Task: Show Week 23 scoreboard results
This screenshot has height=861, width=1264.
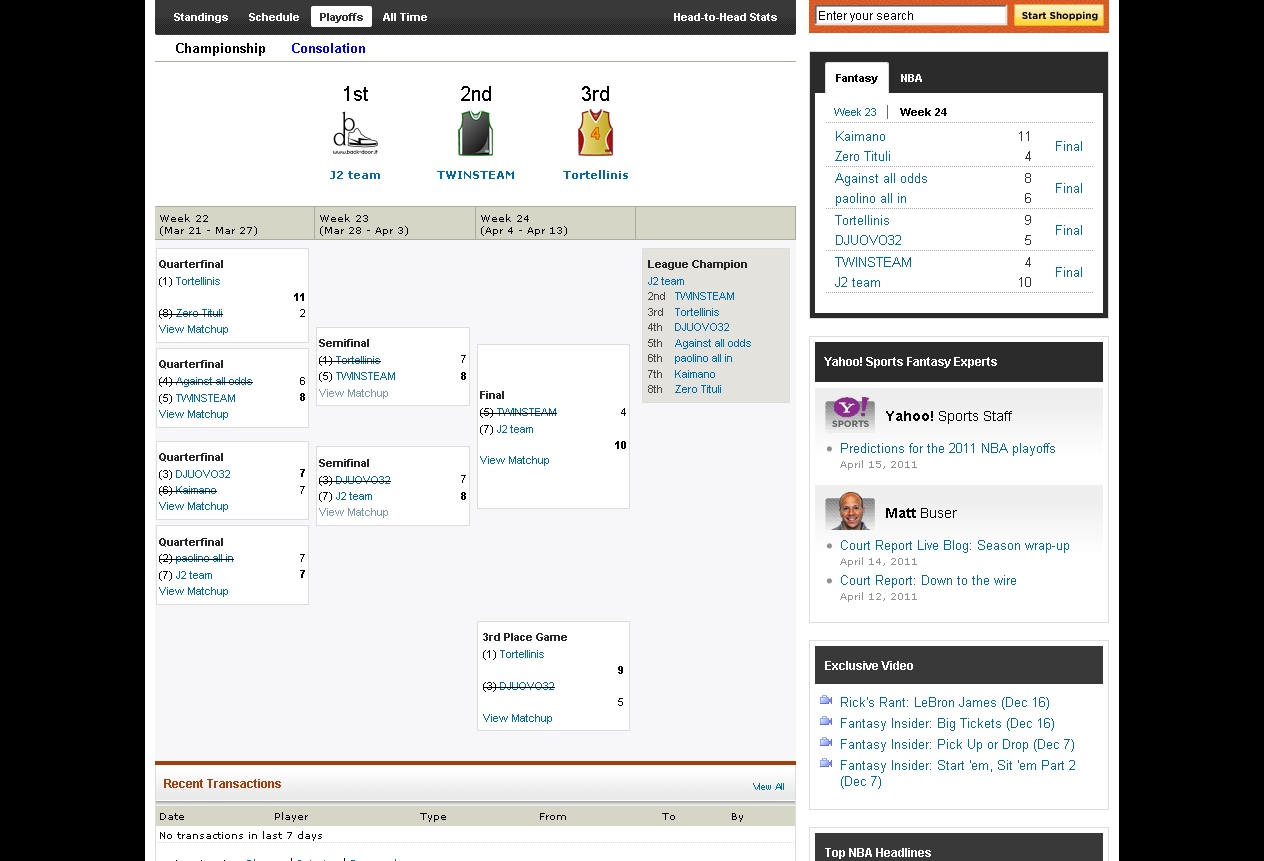Action: (x=855, y=112)
